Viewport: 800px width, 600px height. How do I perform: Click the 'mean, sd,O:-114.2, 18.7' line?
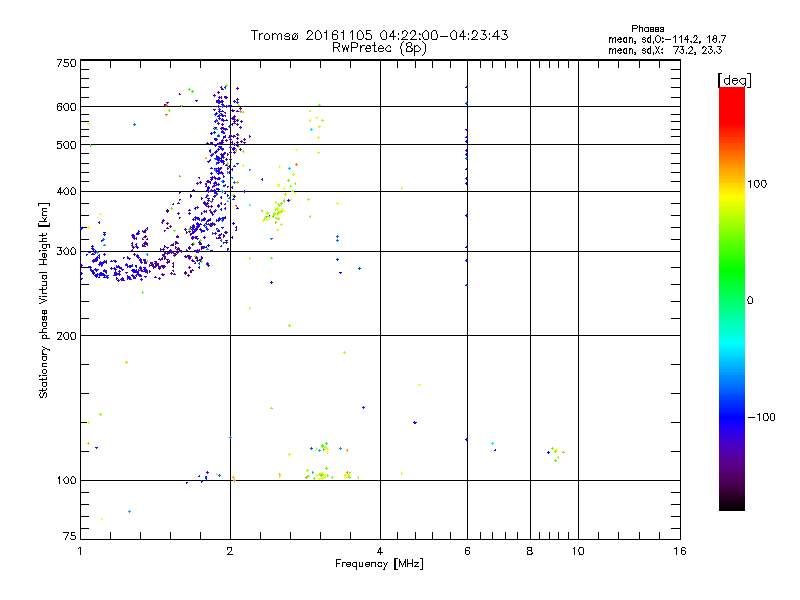click(667, 39)
